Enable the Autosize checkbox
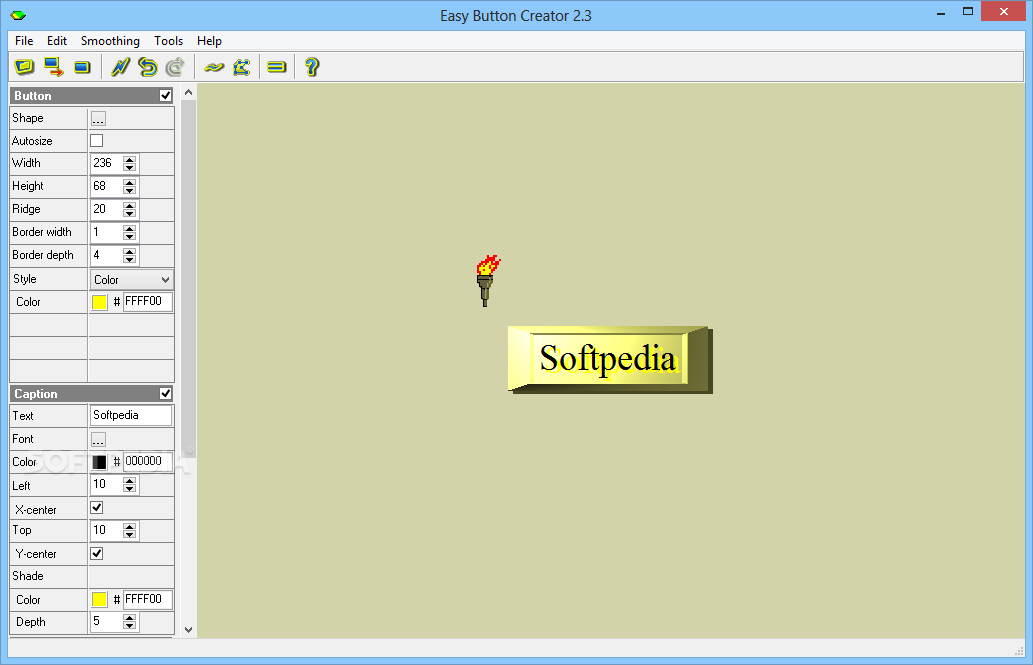 tap(96, 140)
